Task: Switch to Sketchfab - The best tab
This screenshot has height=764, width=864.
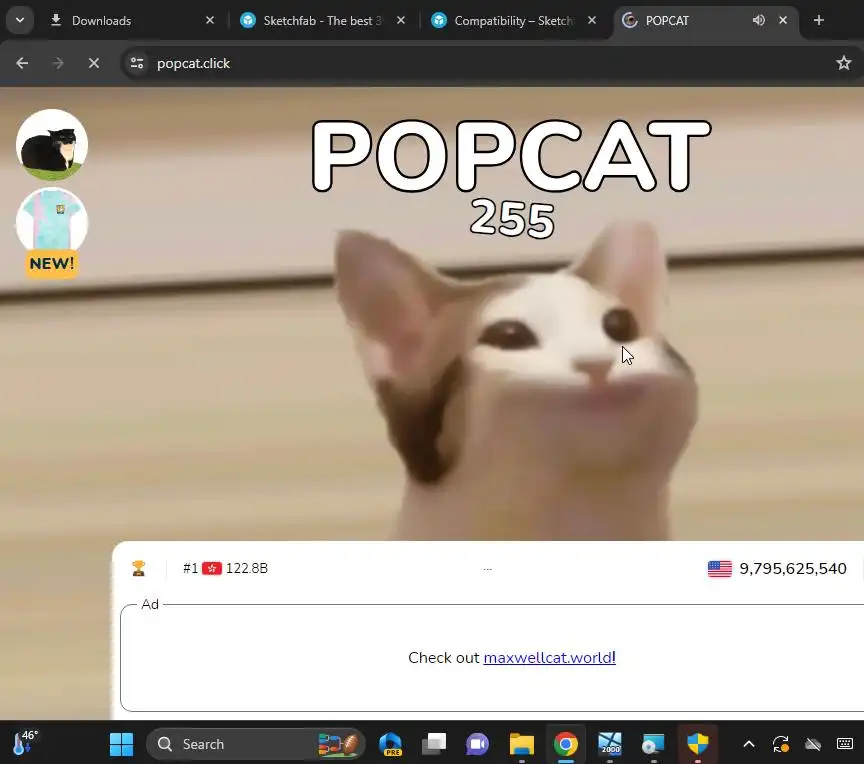Action: [x=322, y=21]
